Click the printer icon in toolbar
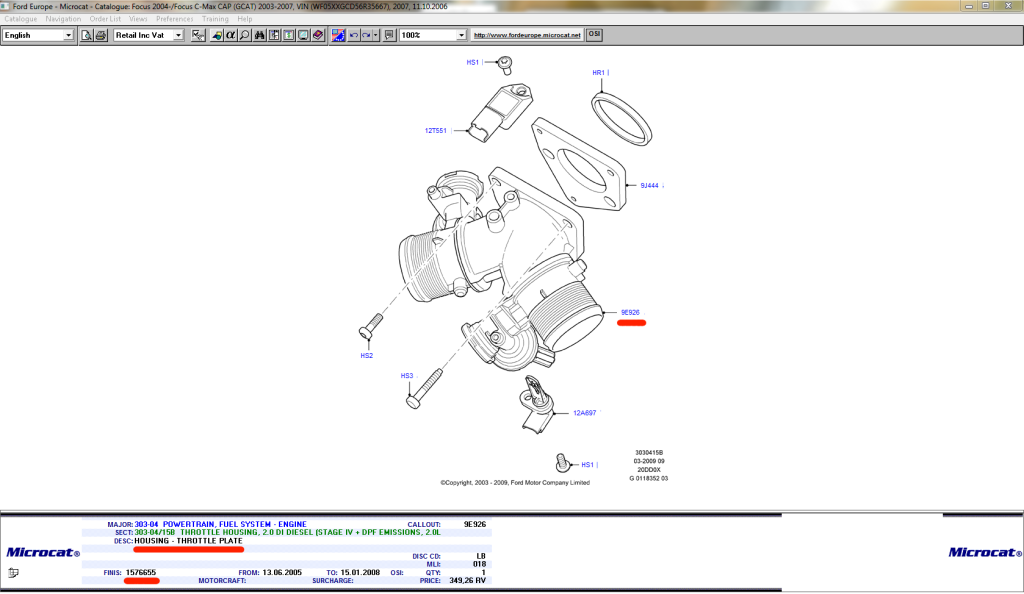Image resolution: width=1024 pixels, height=594 pixels. [101, 35]
